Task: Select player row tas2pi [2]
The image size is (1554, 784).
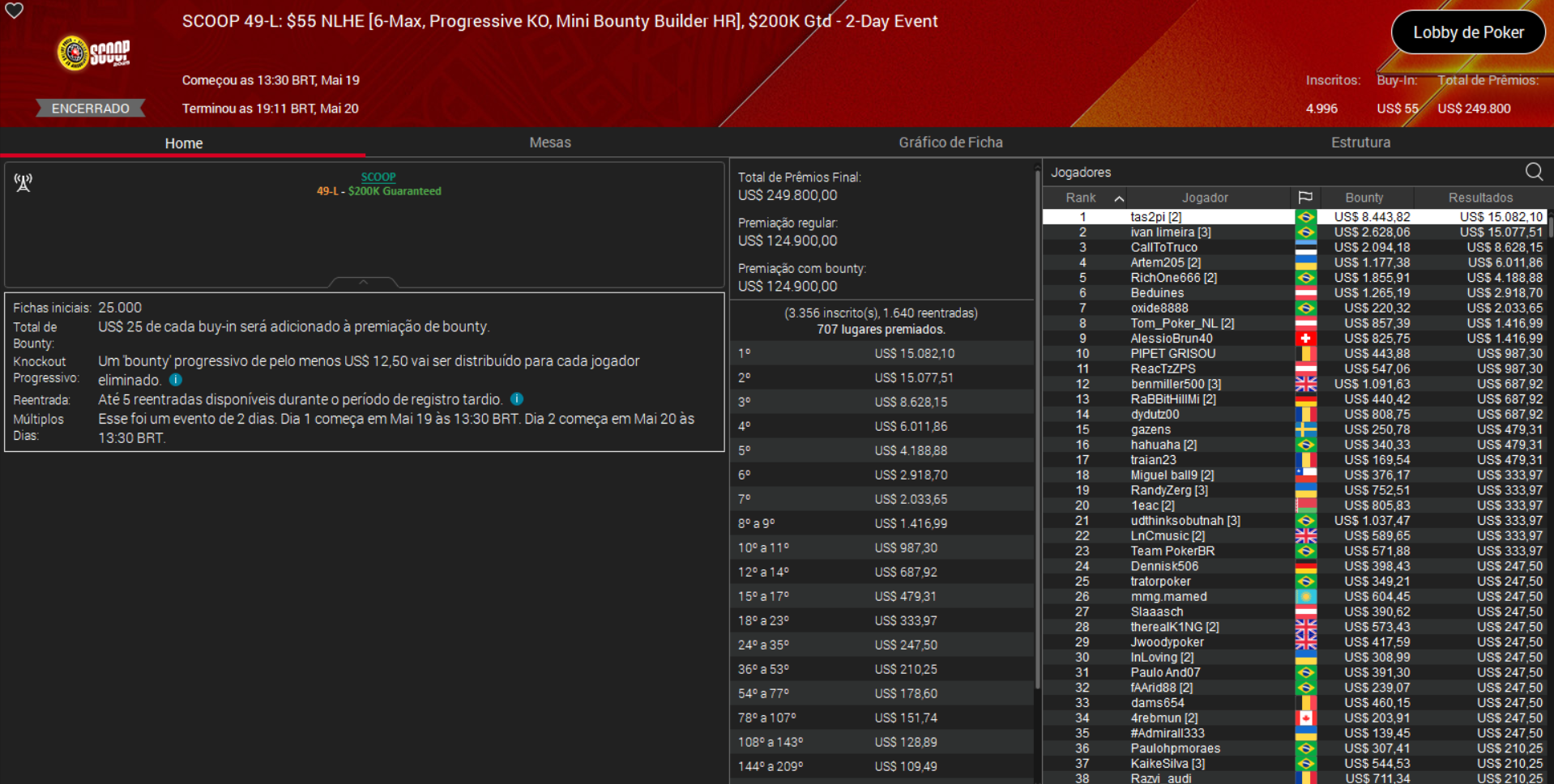Action: click(1295, 217)
